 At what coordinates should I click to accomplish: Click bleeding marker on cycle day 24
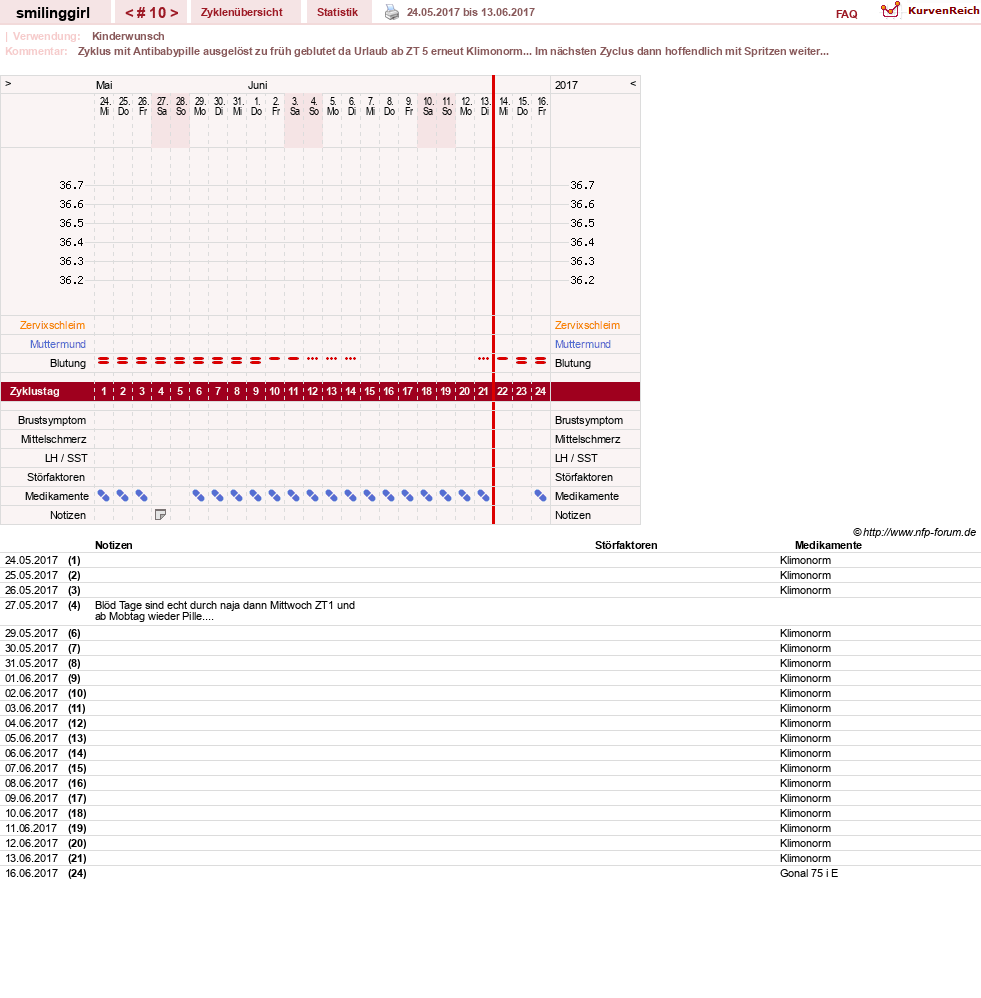pyautogui.click(x=540, y=361)
